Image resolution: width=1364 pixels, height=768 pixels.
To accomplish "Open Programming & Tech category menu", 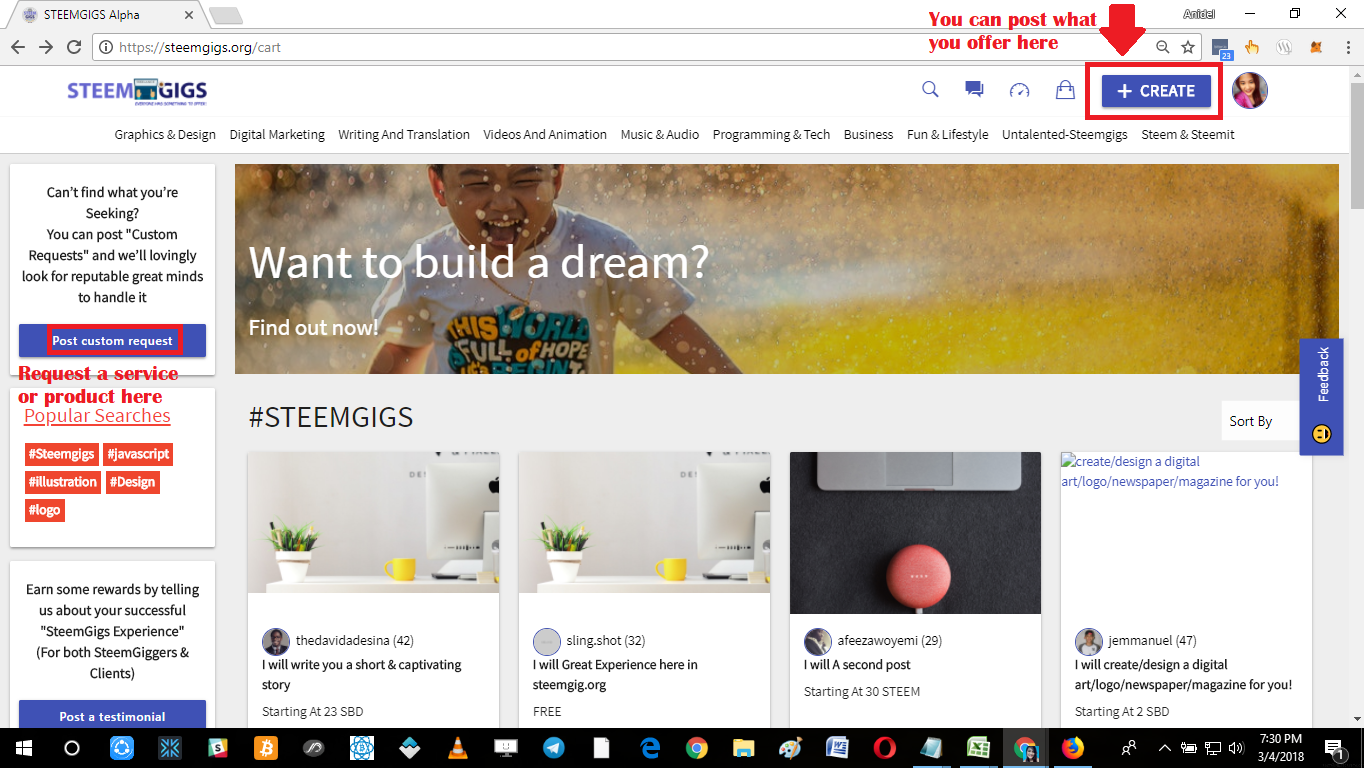I will click(x=771, y=134).
